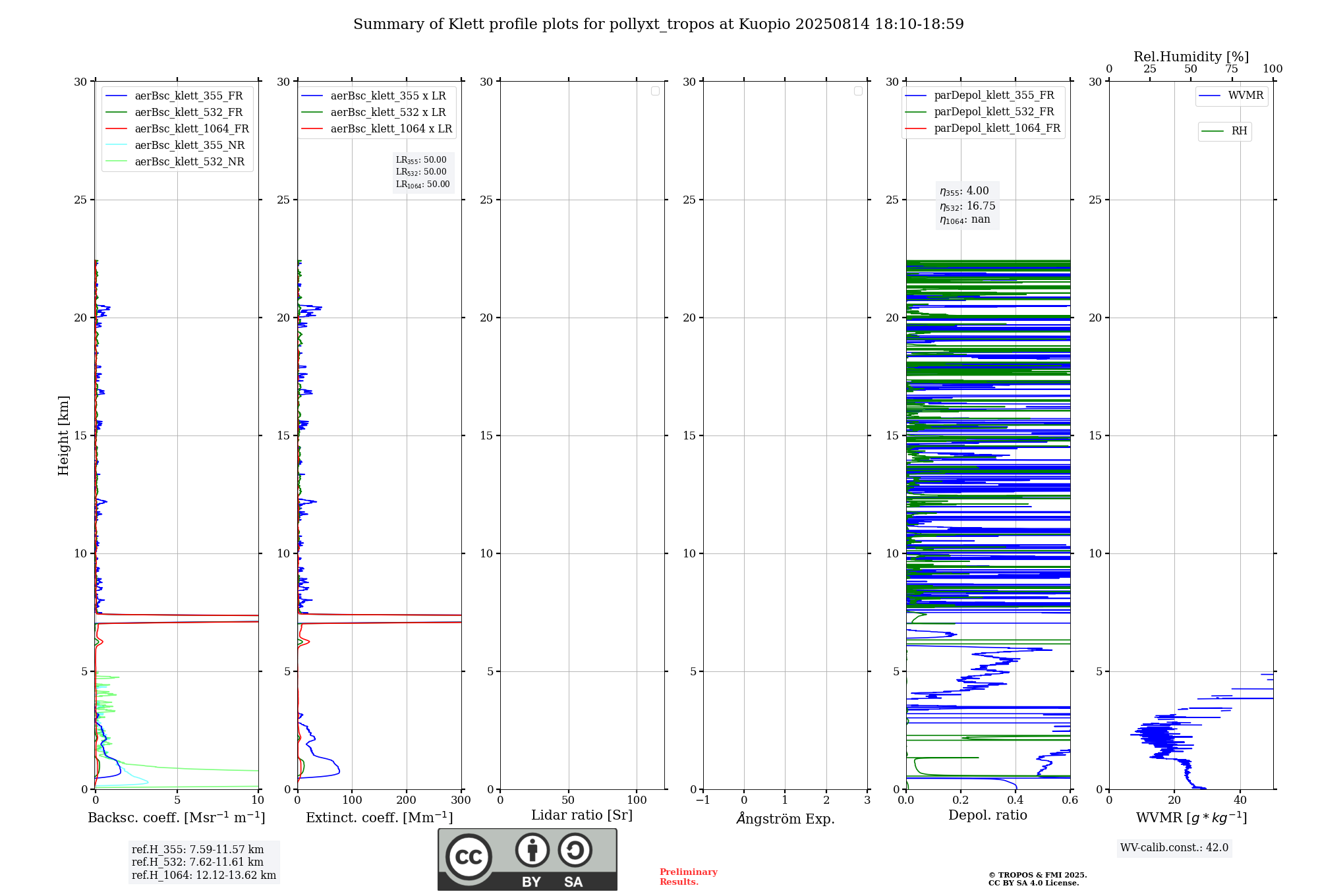Viewport: 1318px width, 896px height.
Task: Click the Depol. ratio axis label
Action: click(988, 816)
